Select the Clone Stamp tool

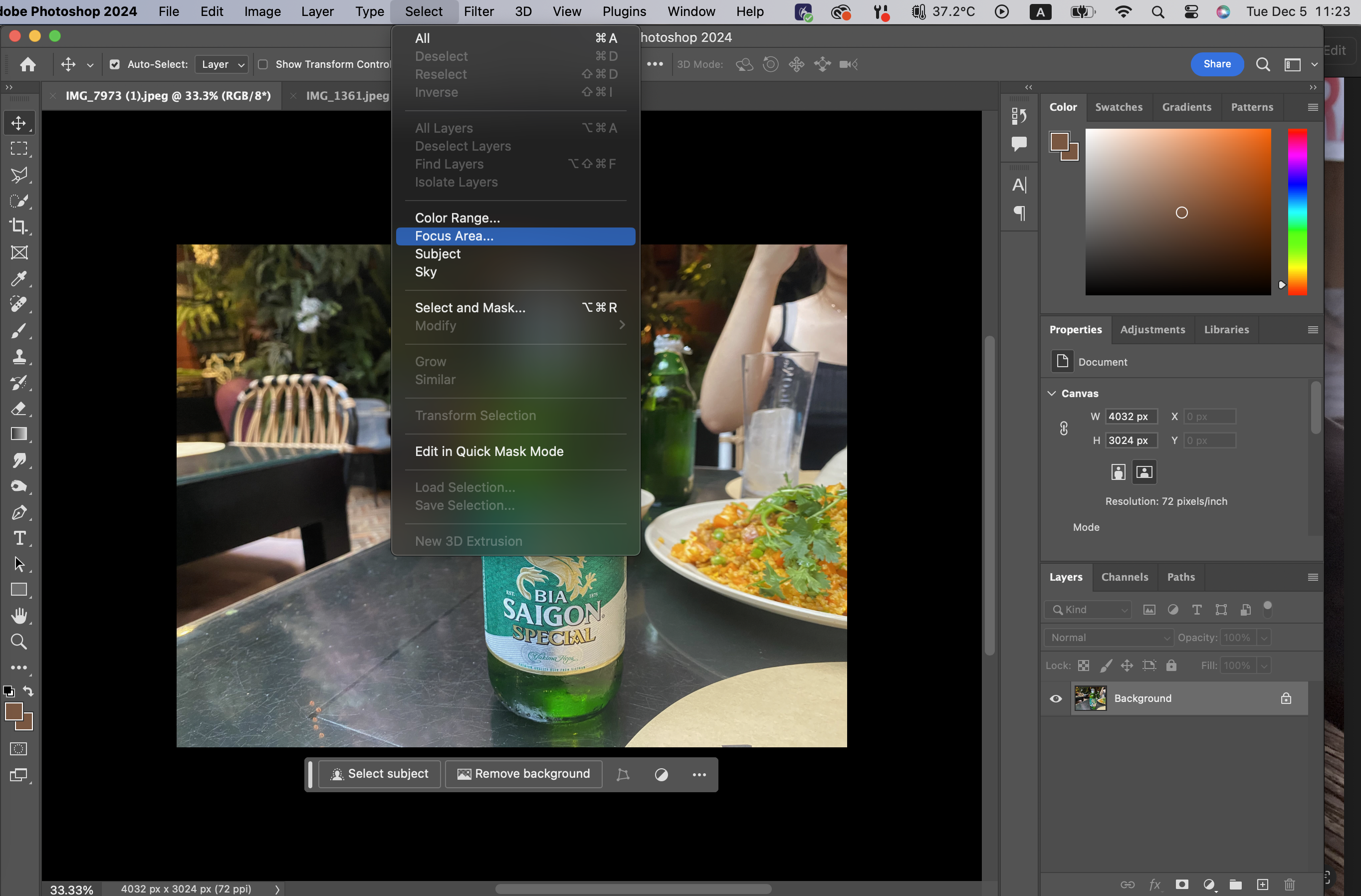coord(19,357)
